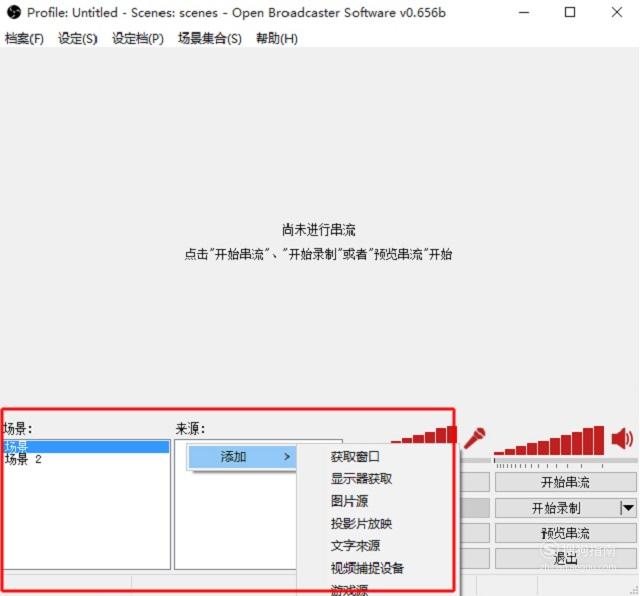
Task: Adjust the desktop audio volume bars
Action: point(549,440)
